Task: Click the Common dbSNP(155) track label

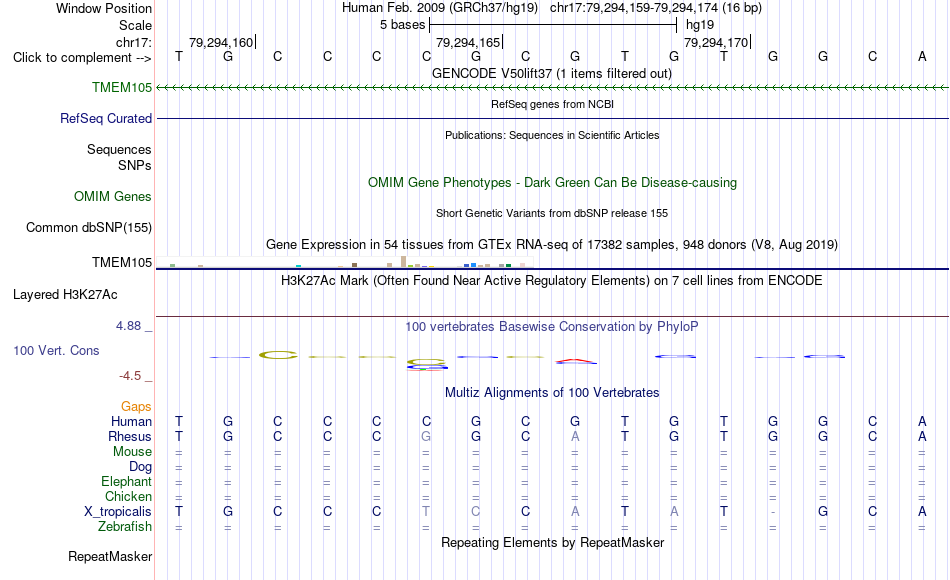Action: [89, 227]
